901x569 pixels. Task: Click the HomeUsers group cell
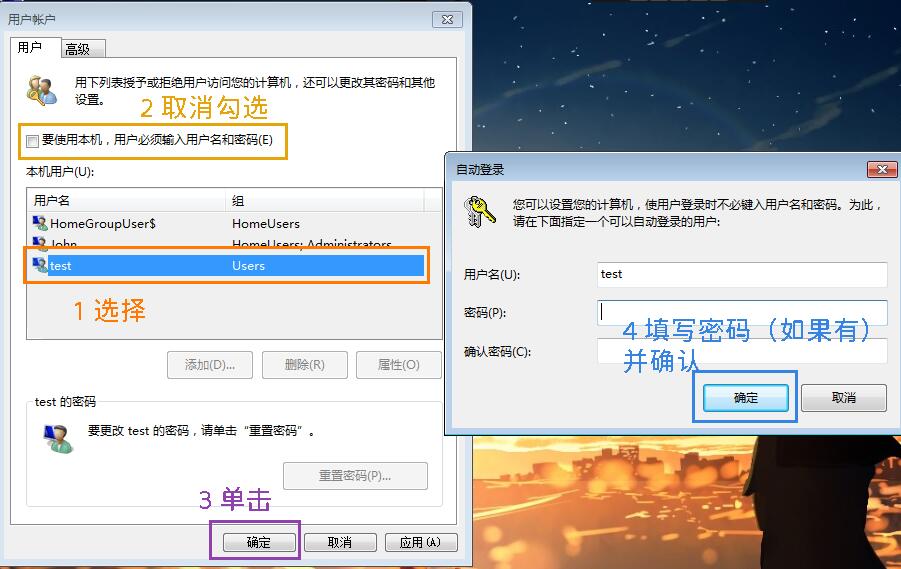(x=266, y=224)
